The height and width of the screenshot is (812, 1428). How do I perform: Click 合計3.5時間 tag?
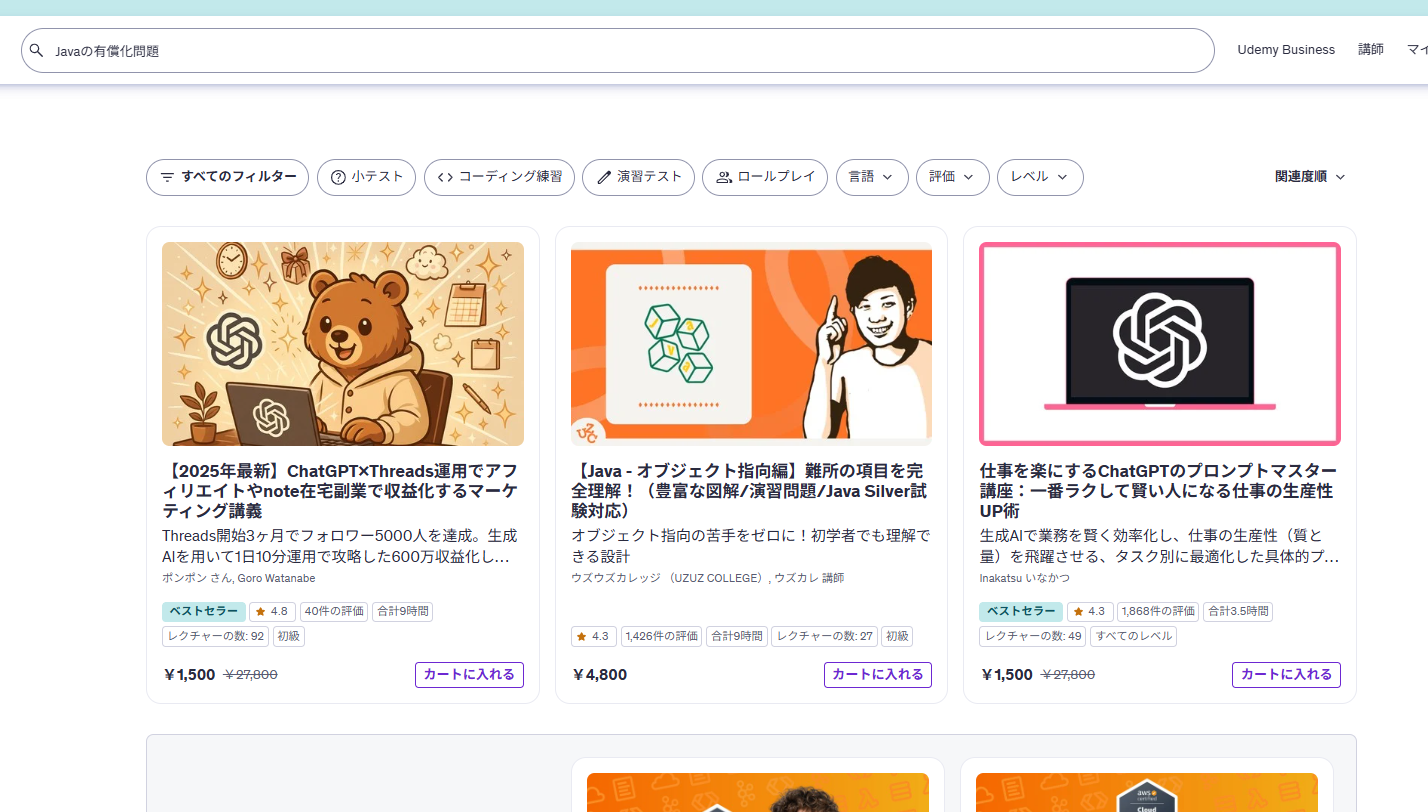(x=1238, y=611)
